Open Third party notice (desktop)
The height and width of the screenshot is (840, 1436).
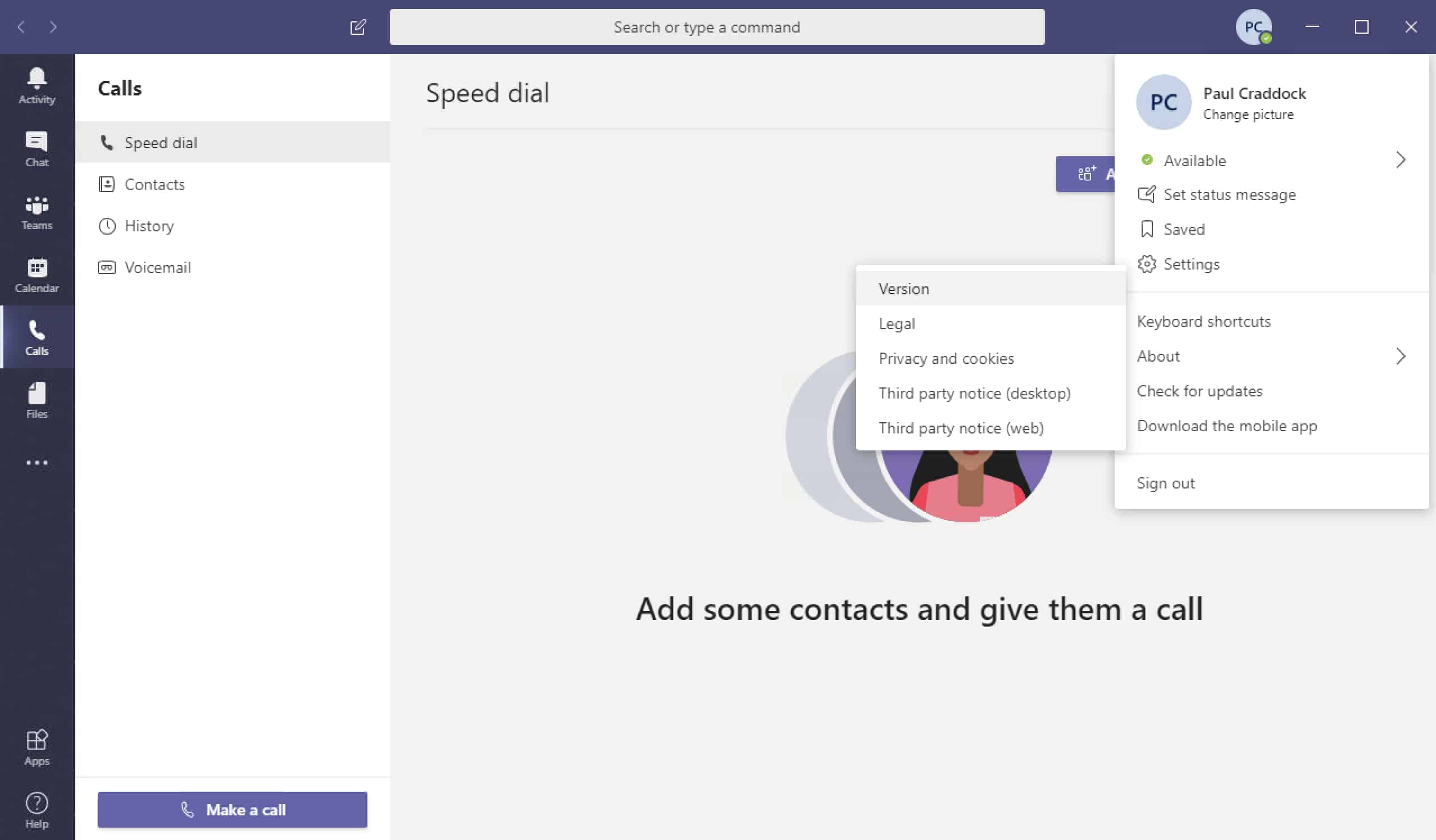pos(990,393)
